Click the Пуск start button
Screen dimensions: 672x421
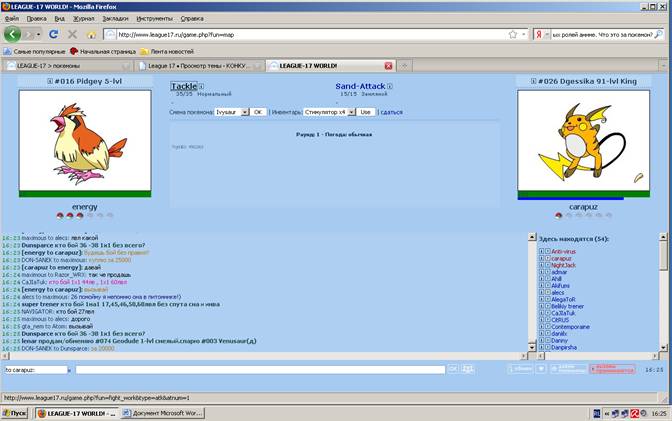coord(15,413)
